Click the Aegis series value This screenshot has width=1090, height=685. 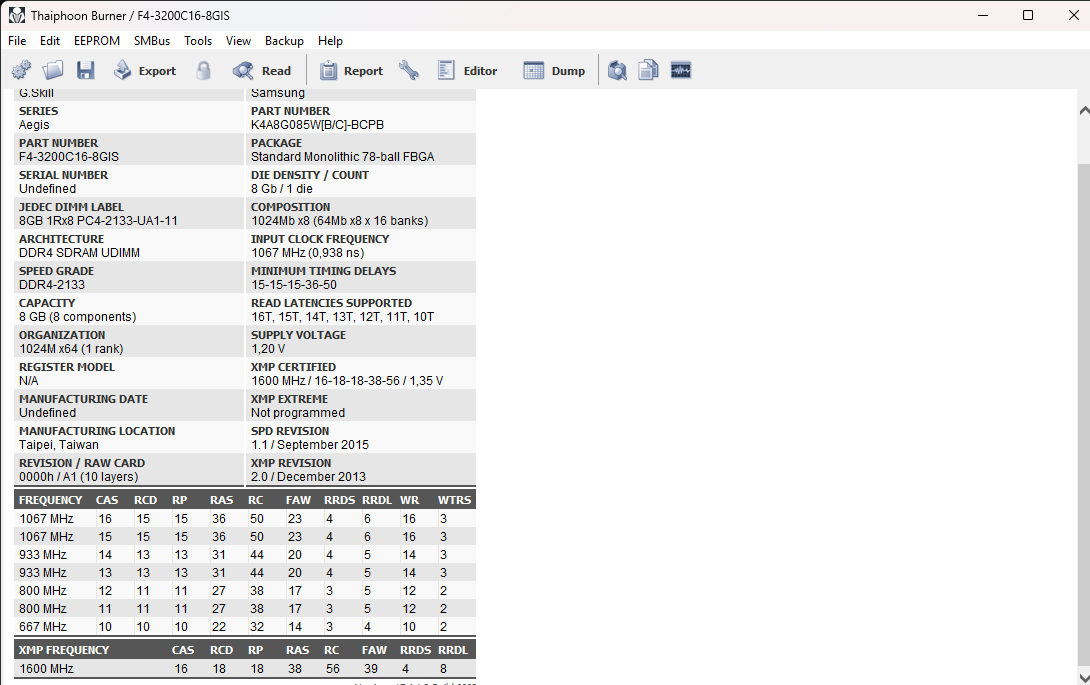[x=34, y=124]
